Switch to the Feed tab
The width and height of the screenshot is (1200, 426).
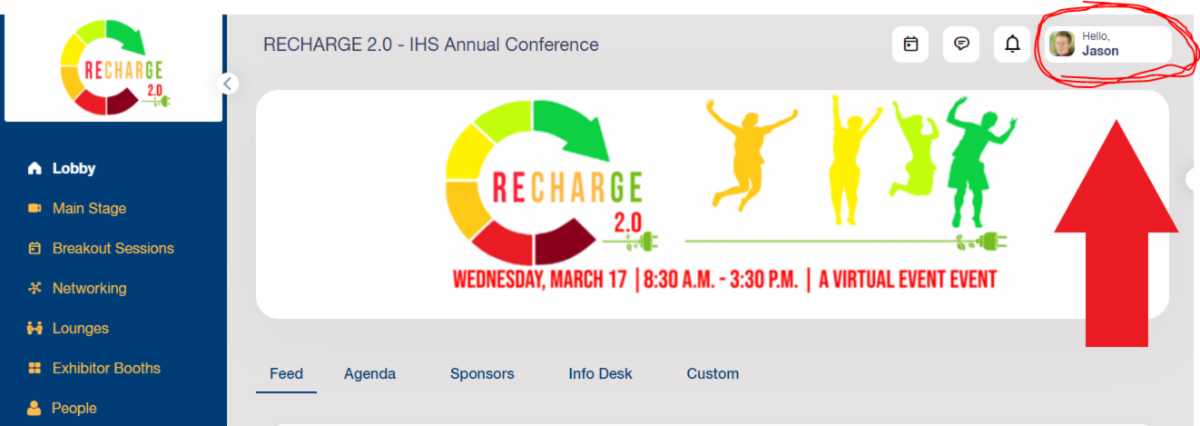tap(286, 374)
